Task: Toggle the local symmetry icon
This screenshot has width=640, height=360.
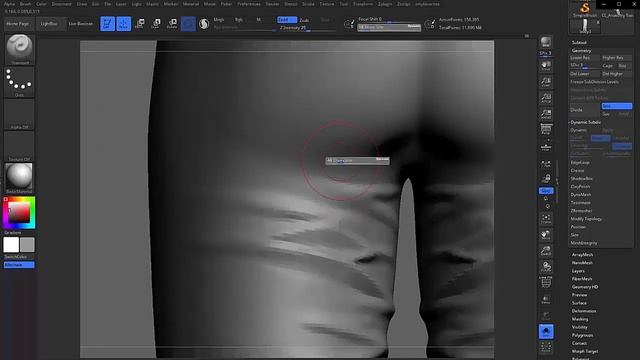Action: 546,164
